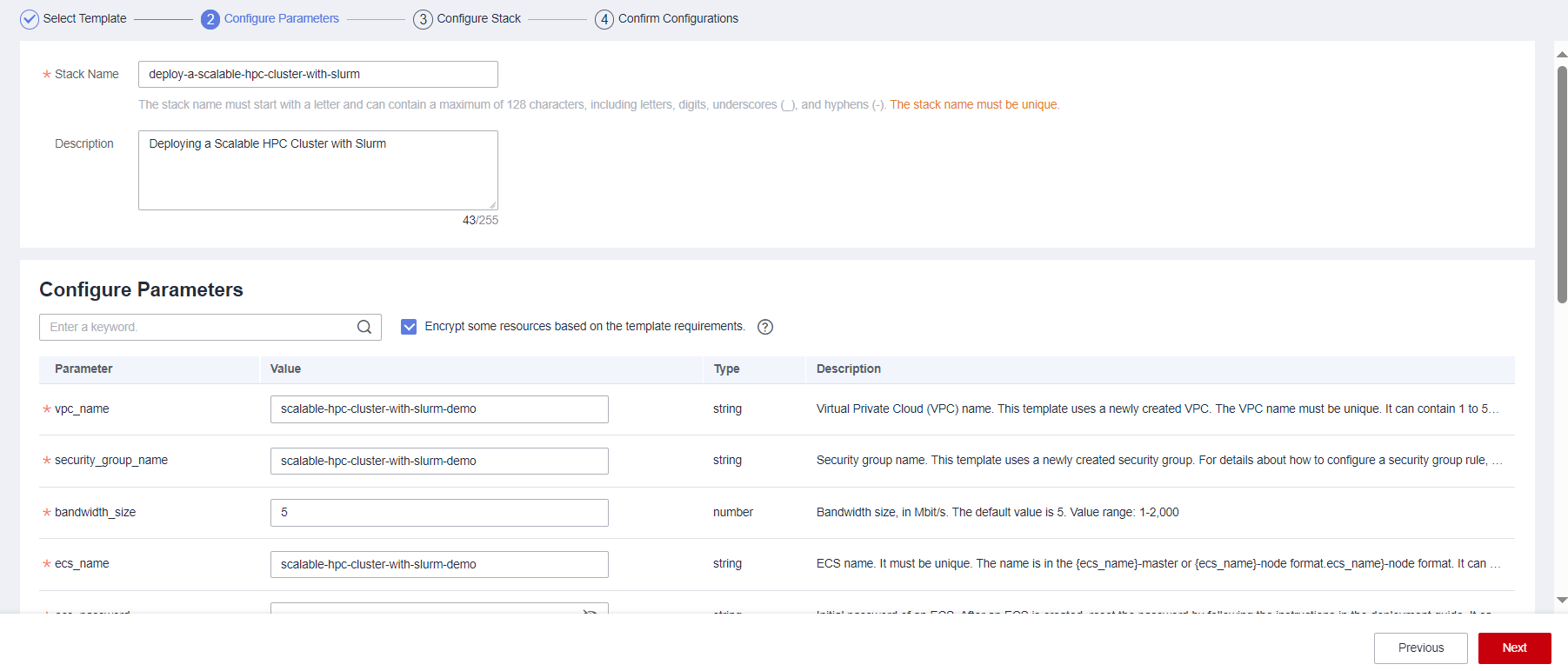The width and height of the screenshot is (1568, 671).
Task: Edit the vpc_name value field
Action: pos(439,409)
